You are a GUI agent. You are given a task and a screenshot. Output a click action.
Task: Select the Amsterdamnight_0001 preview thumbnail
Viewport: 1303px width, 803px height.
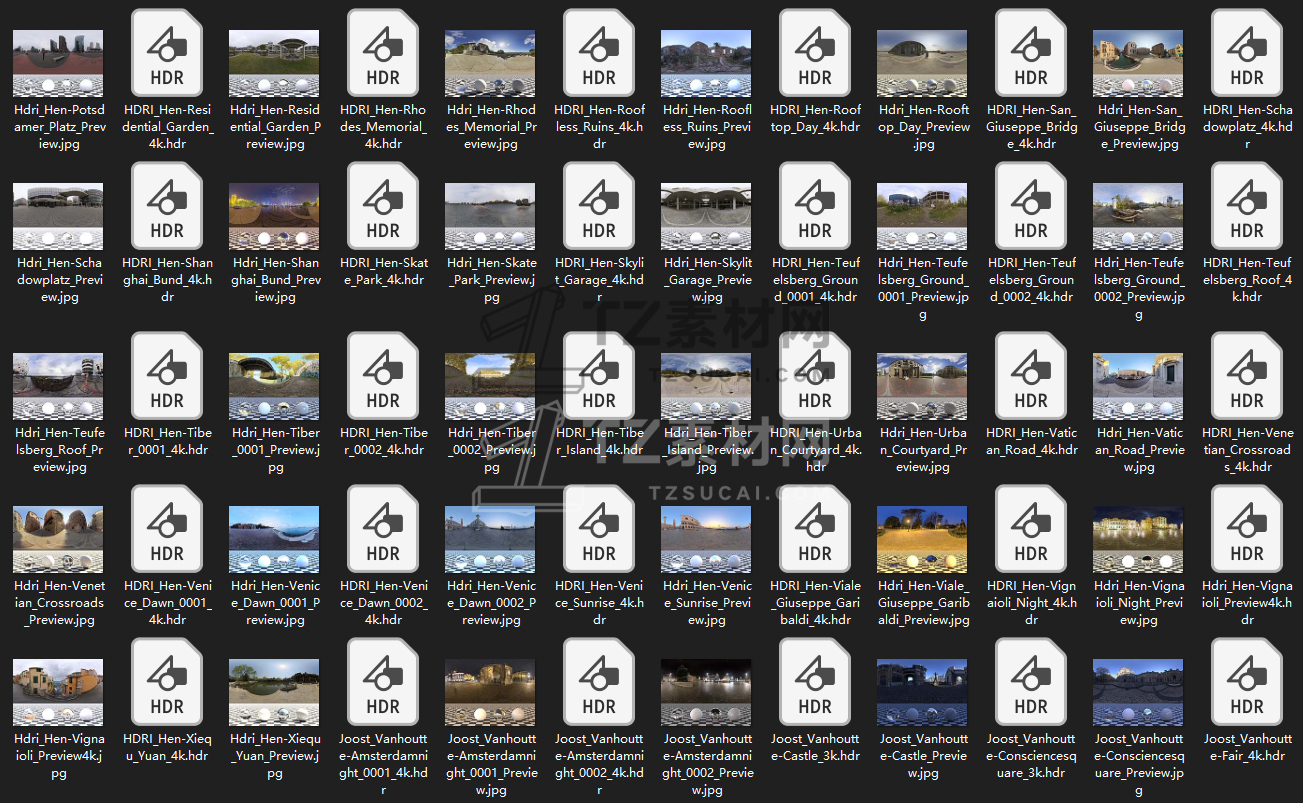click(x=490, y=692)
